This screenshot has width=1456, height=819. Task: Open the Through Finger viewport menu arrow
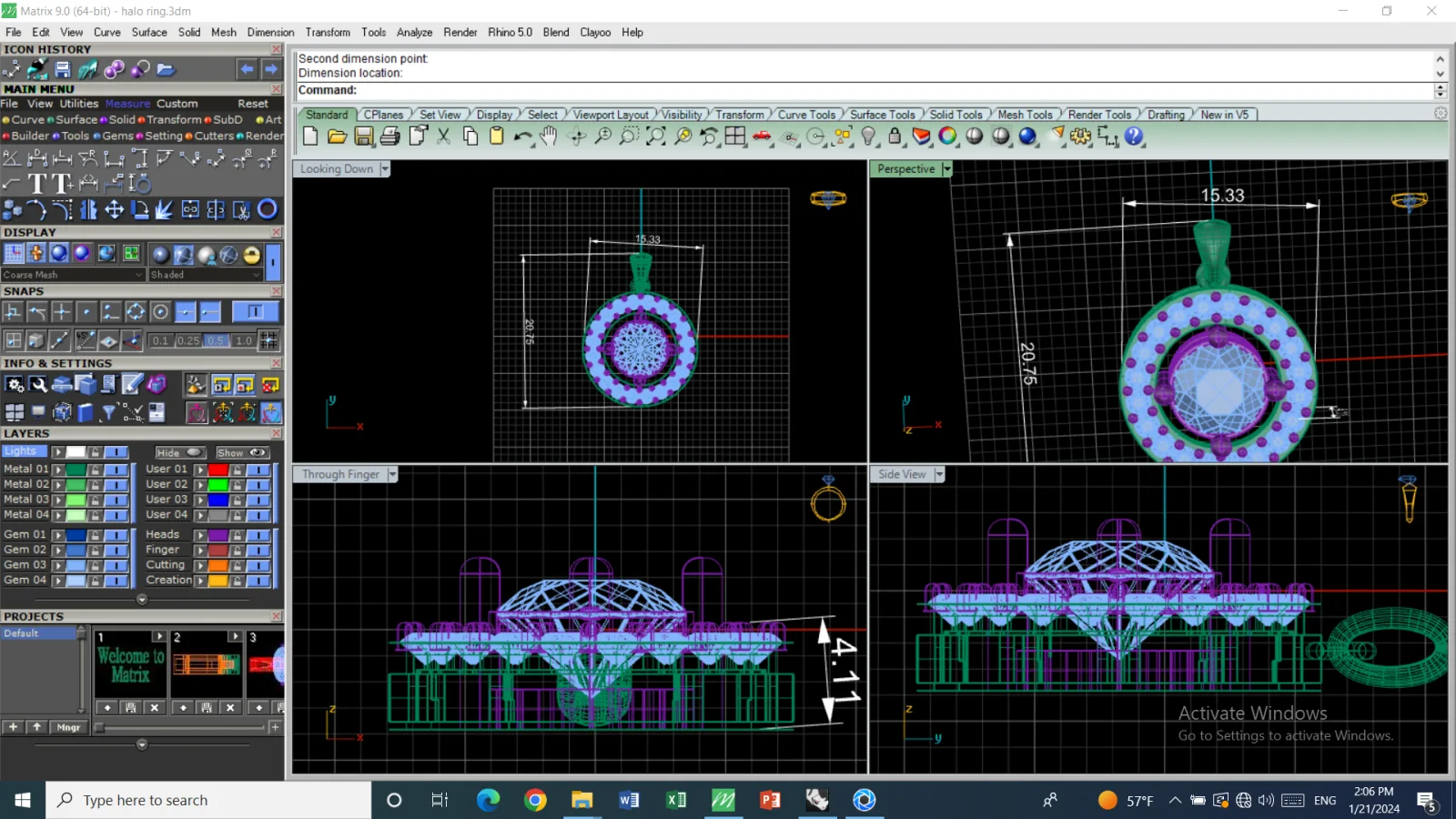(393, 474)
